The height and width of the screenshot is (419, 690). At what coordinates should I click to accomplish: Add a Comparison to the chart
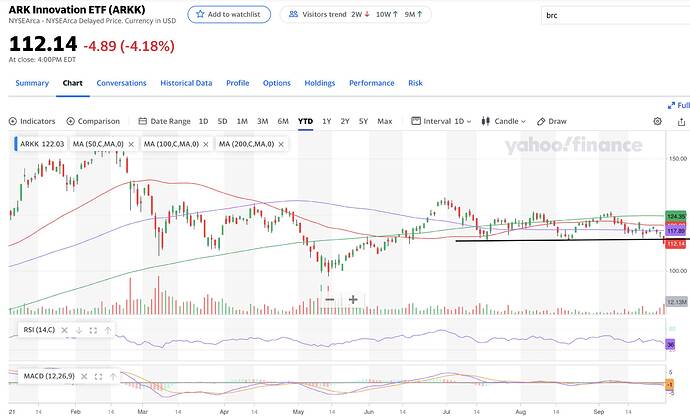[x=93, y=121]
